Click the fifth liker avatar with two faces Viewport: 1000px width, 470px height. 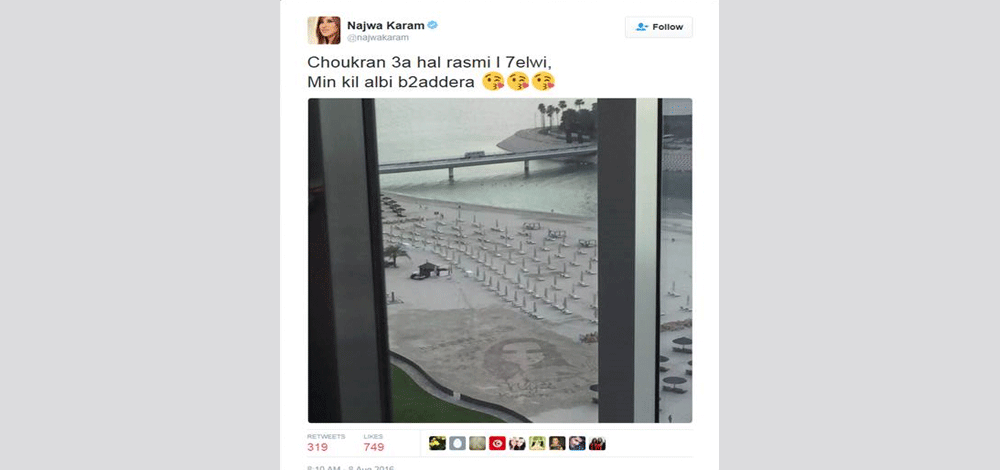tap(517, 443)
